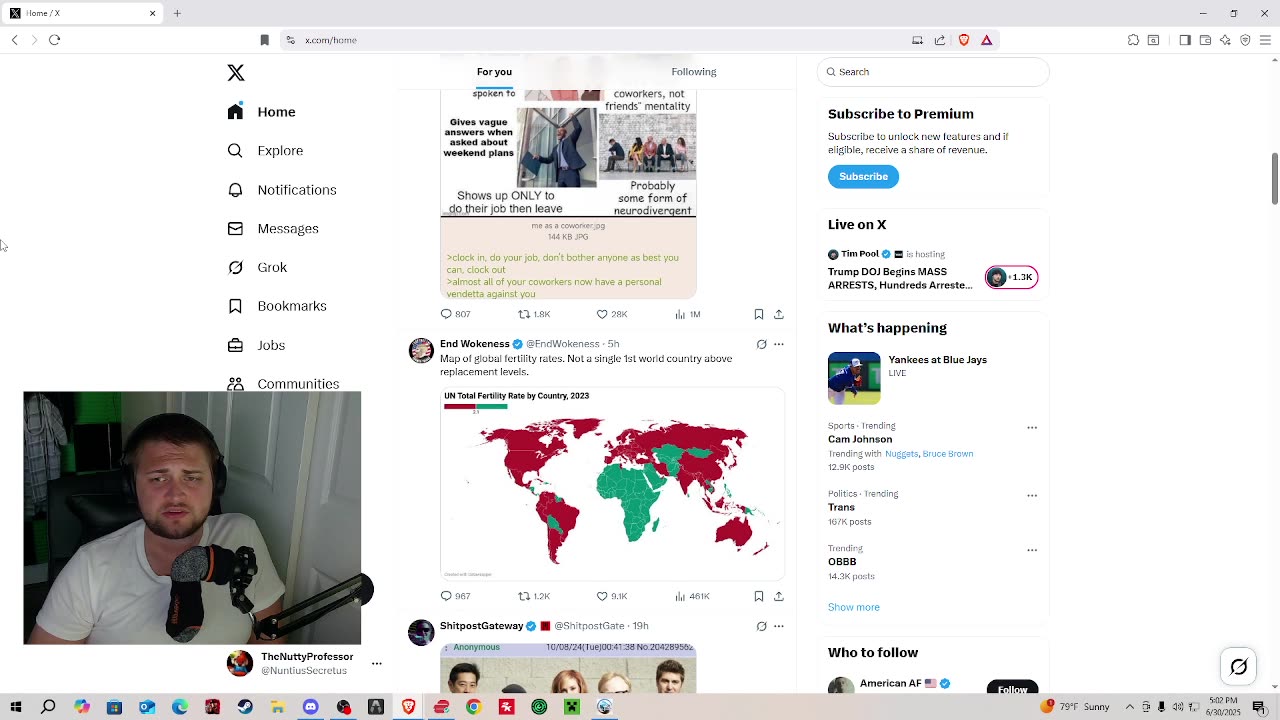1280x720 pixels.
Task: Toggle browser sidebar panel
Action: [x=1185, y=40]
